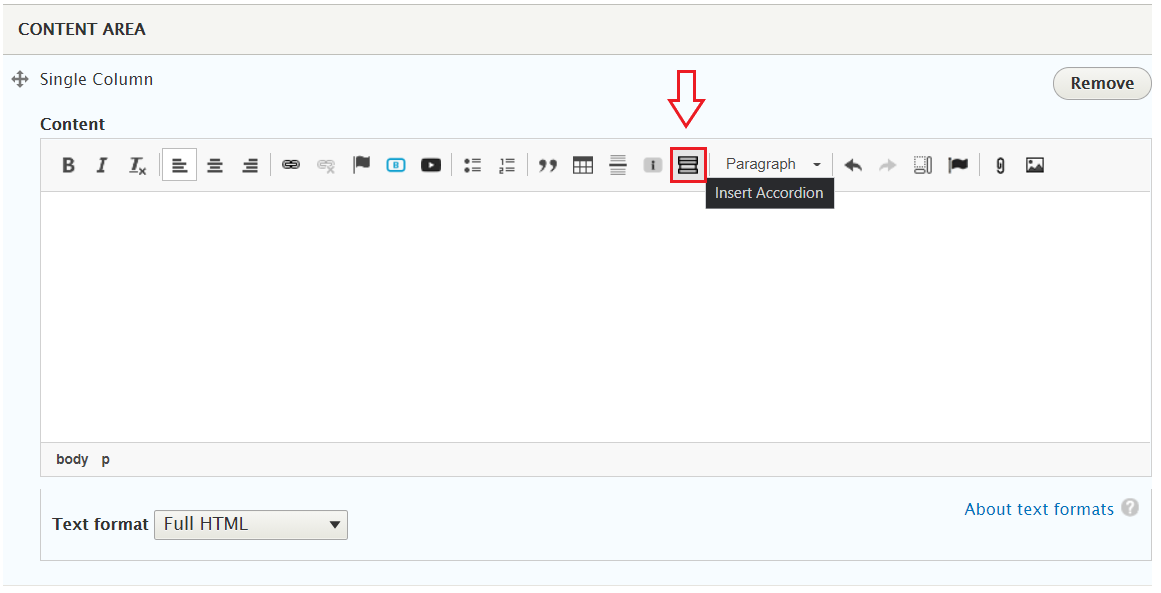Insert a blockquote

(547, 164)
